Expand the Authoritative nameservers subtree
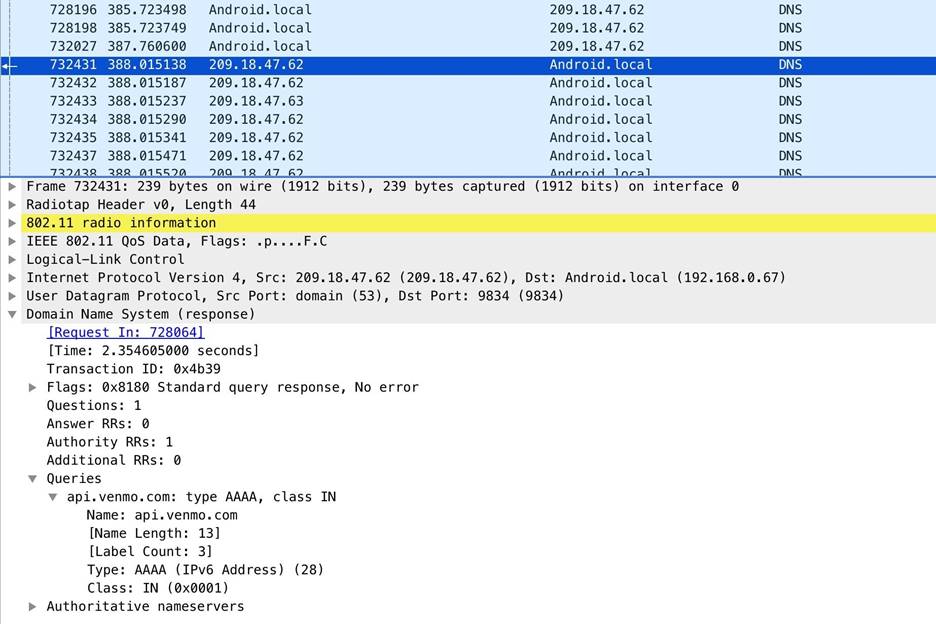The width and height of the screenshot is (936, 624). pyautogui.click(x=33, y=606)
